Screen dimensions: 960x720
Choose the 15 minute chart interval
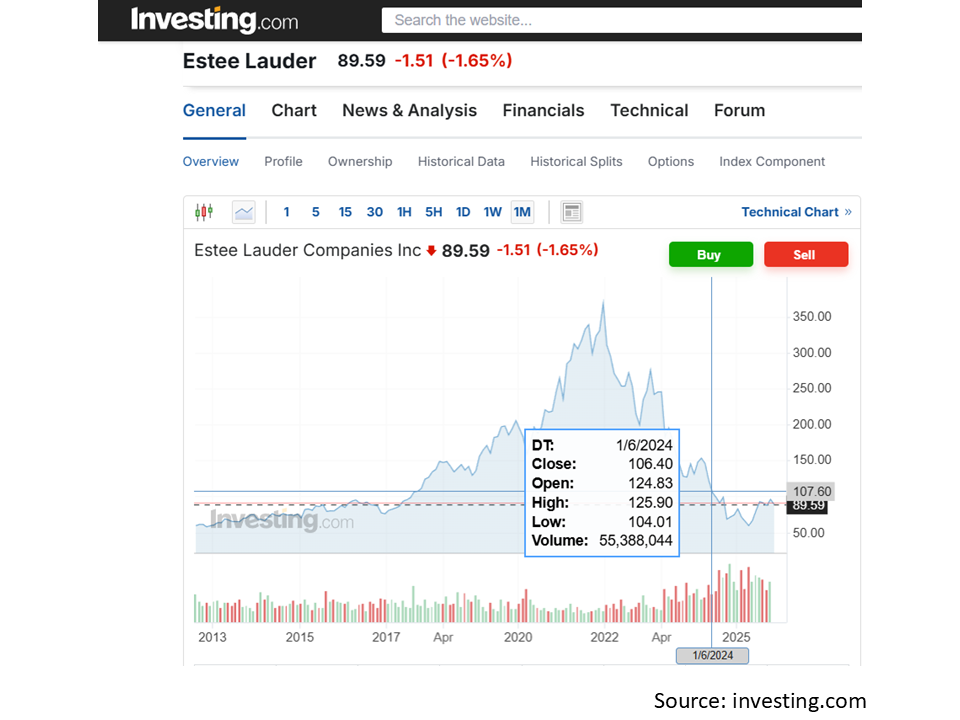click(345, 212)
